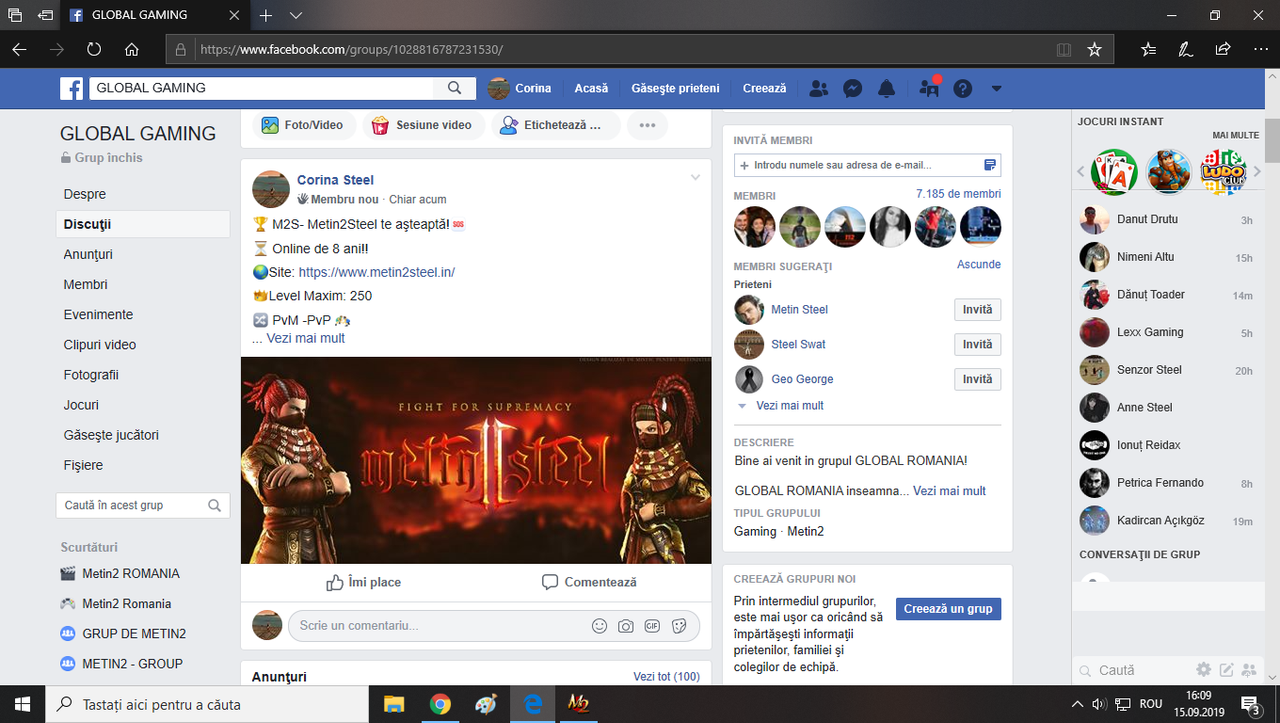Start a Sesiune video
This screenshot has height=723, width=1280.
click(421, 125)
